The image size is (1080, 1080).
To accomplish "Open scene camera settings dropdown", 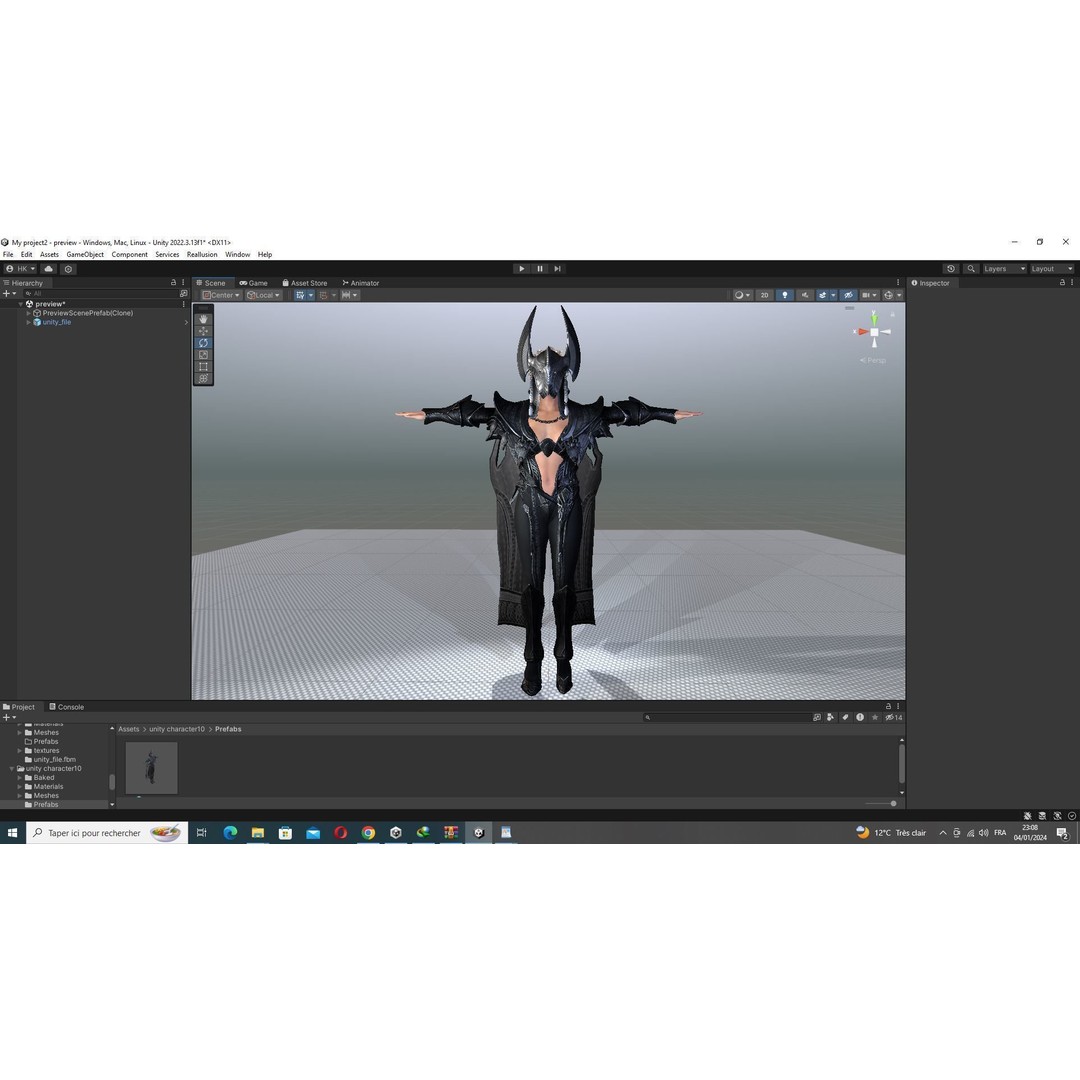I will [x=871, y=295].
